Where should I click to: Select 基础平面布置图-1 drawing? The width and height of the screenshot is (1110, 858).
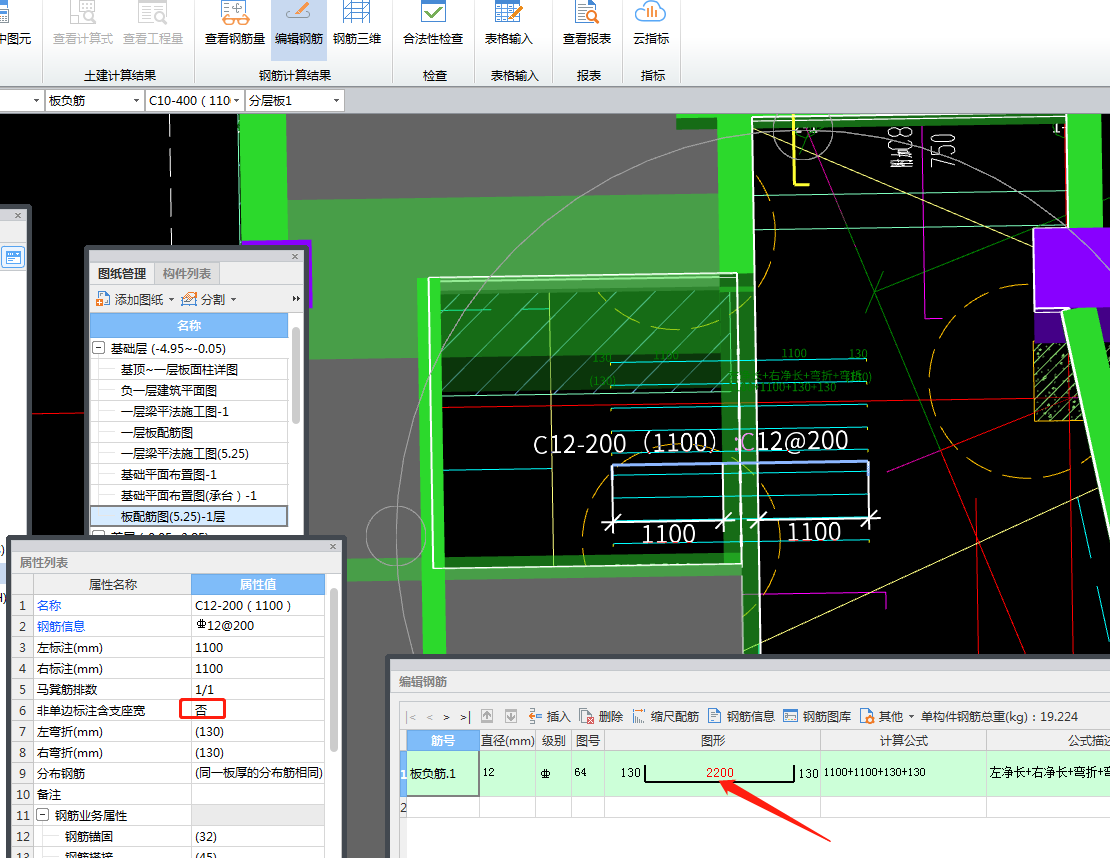coord(168,474)
